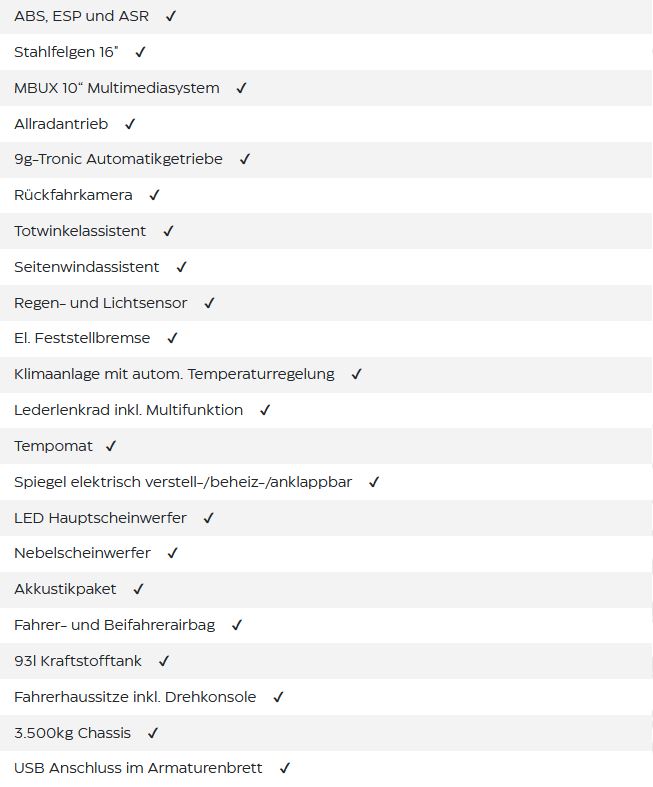
Task: Click the El. Feststellbremse checkmark
Action: click(x=172, y=338)
